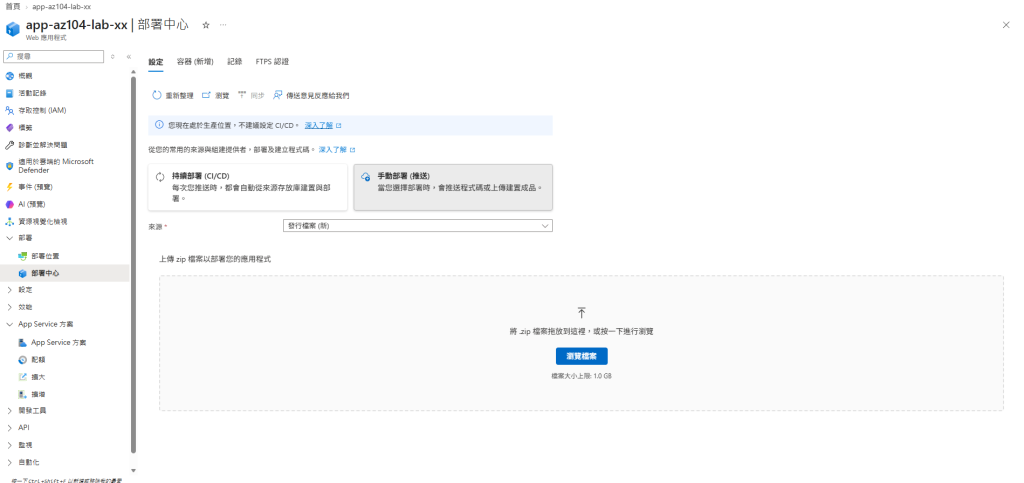Go to 首頁 breadcrumb

click(12, 7)
